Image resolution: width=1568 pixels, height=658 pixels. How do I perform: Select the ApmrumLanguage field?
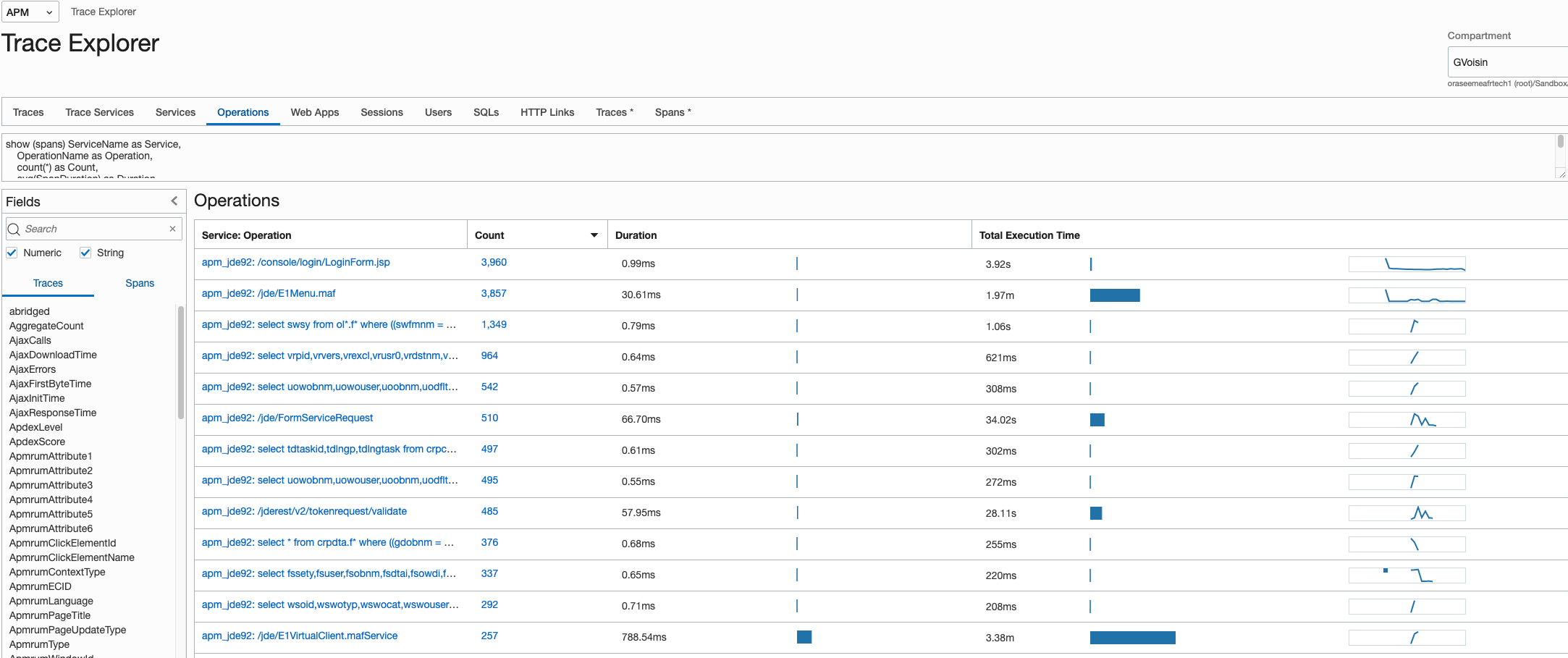51,601
